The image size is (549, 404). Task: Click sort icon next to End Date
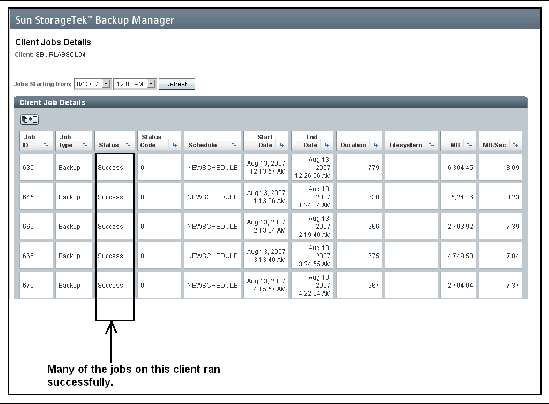click(327, 145)
